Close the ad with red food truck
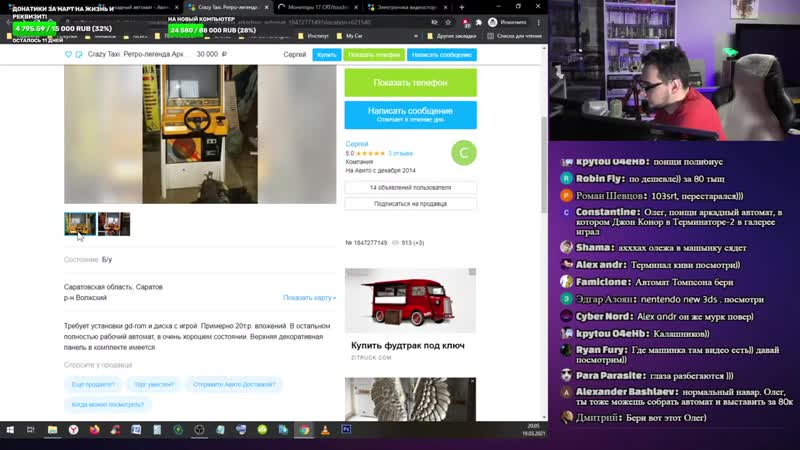 coord(472,272)
